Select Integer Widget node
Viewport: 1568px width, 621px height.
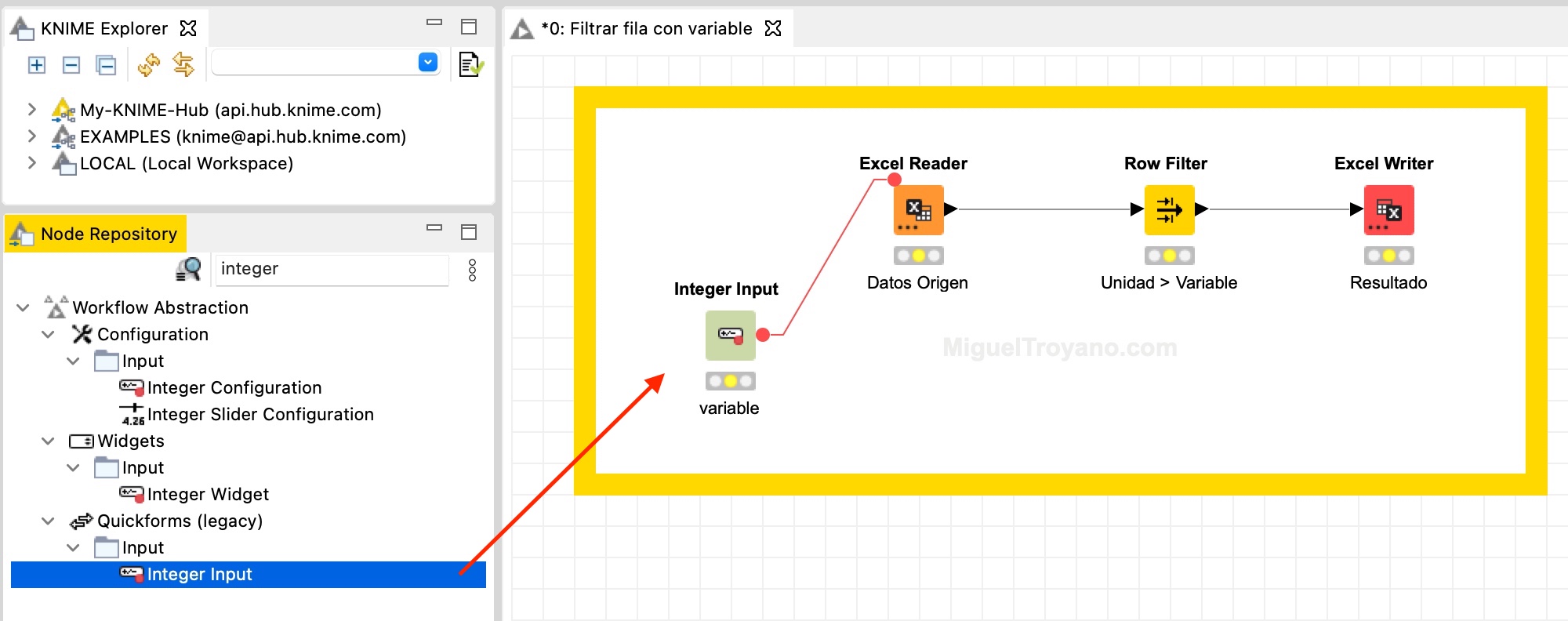(208, 495)
